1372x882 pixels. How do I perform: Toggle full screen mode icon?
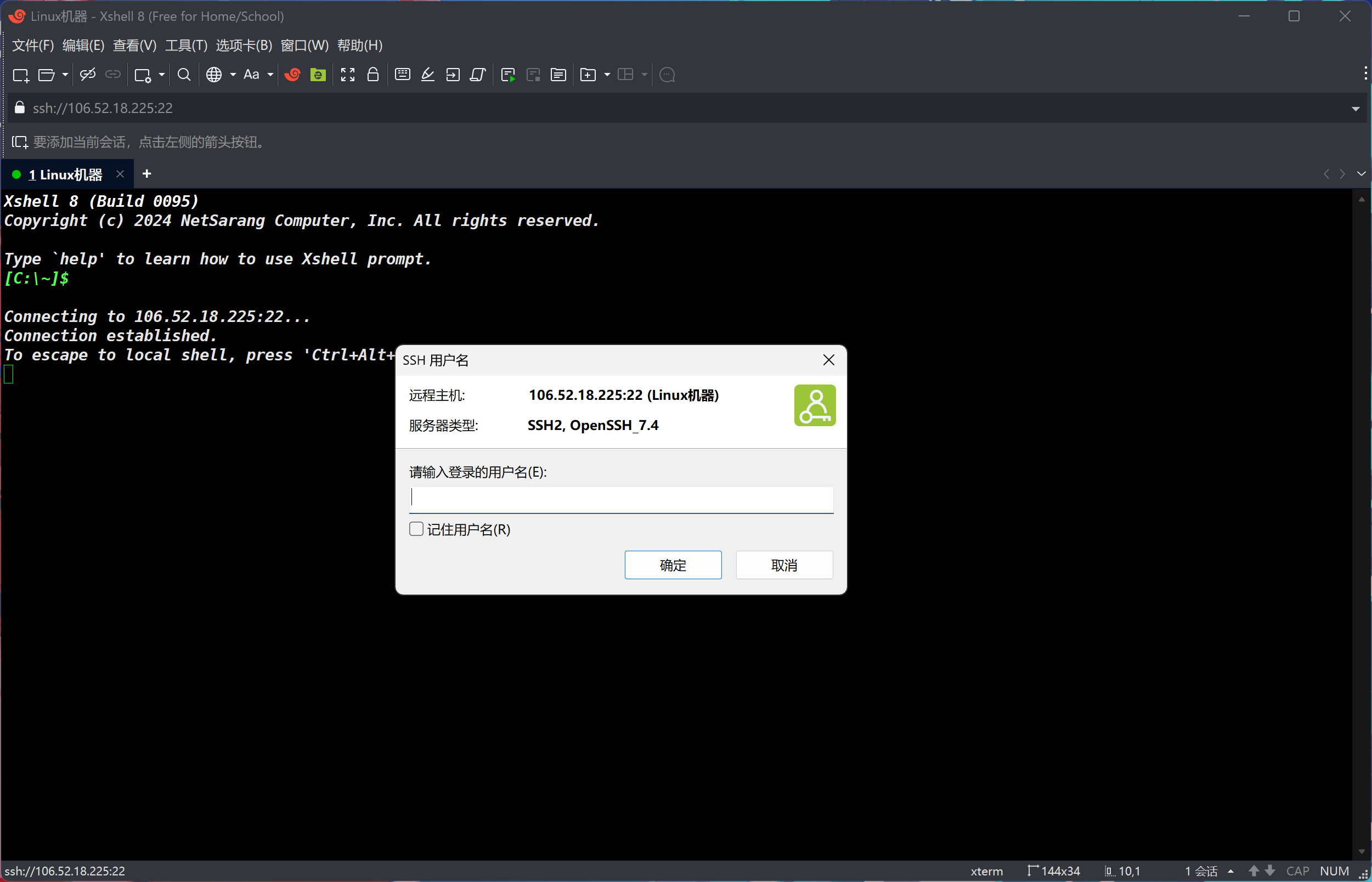348,75
